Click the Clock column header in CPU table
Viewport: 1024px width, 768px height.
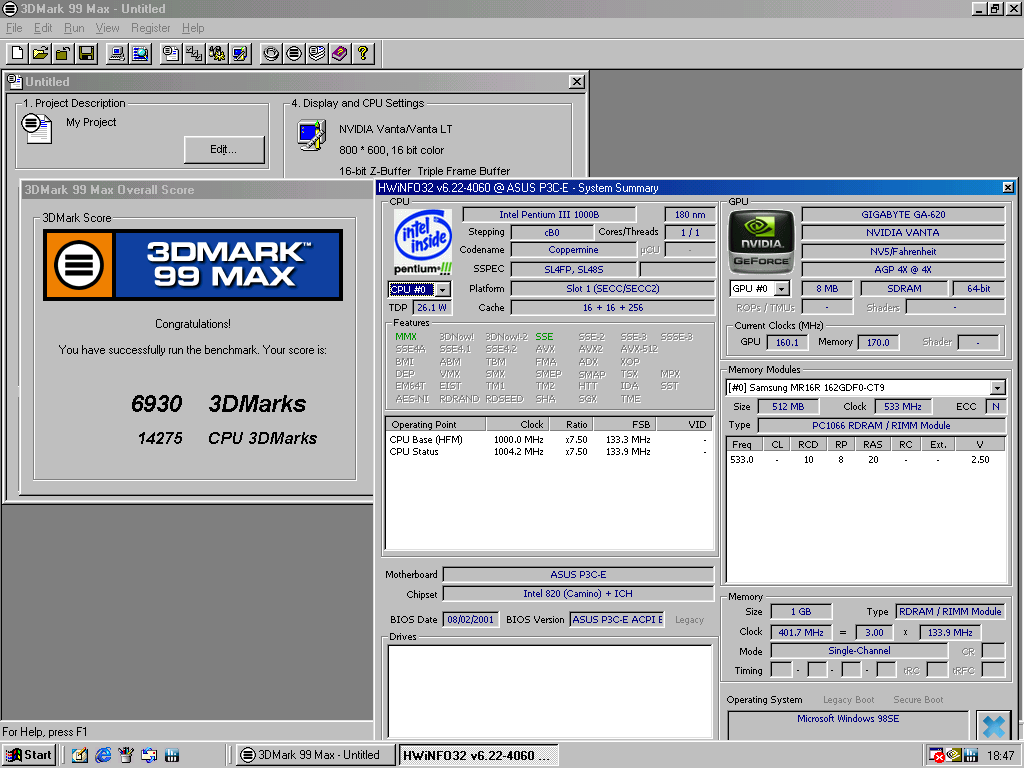point(517,424)
